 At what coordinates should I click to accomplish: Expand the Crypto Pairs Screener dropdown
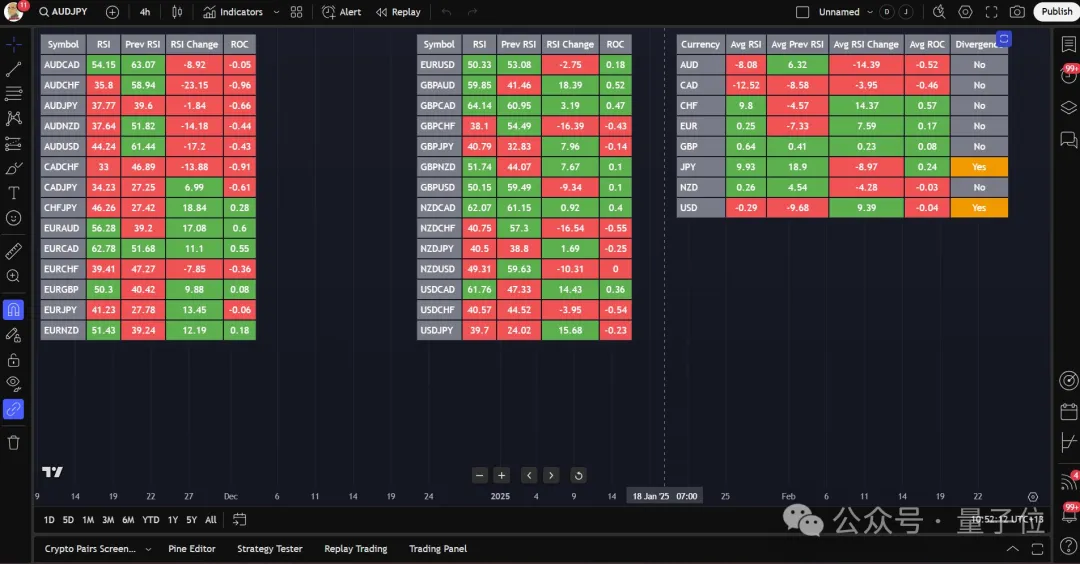[148, 549]
